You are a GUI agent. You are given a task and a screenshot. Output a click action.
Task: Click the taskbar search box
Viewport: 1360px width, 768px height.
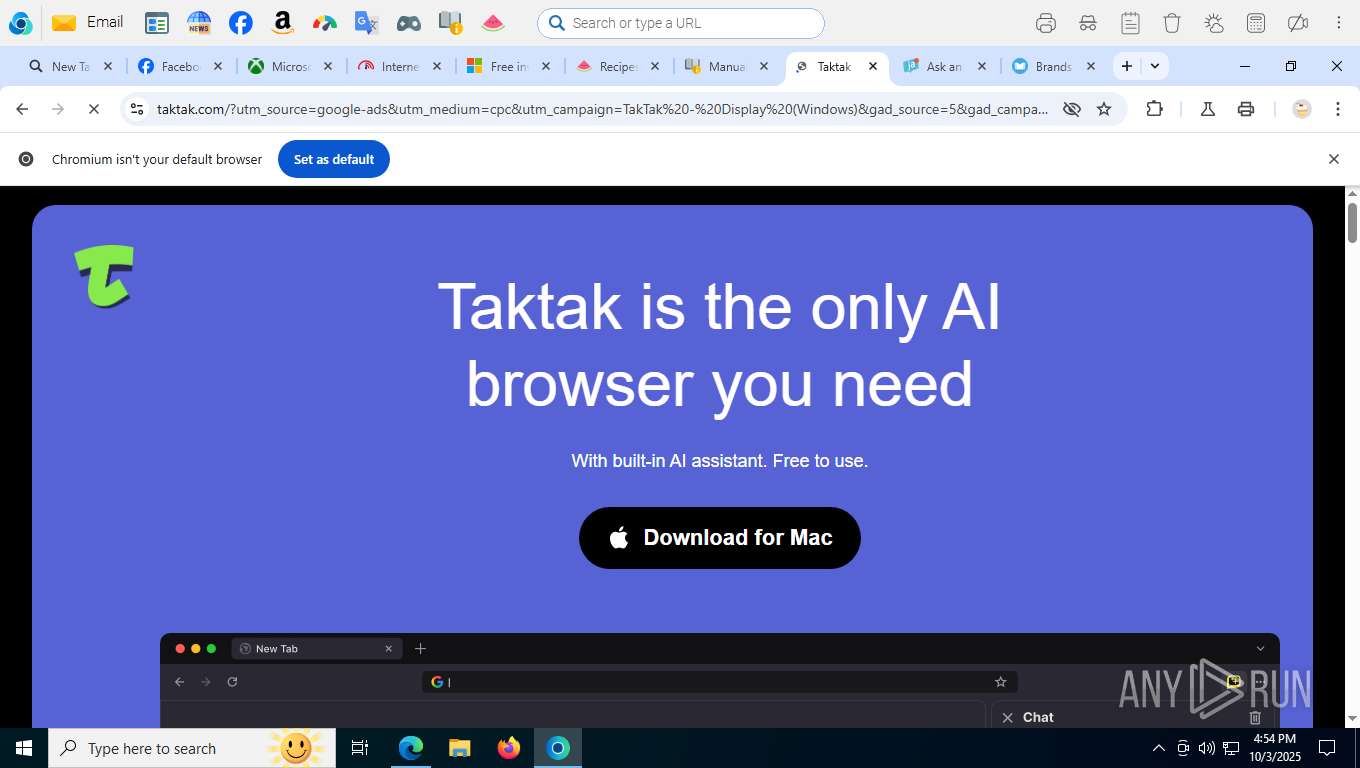point(192,748)
